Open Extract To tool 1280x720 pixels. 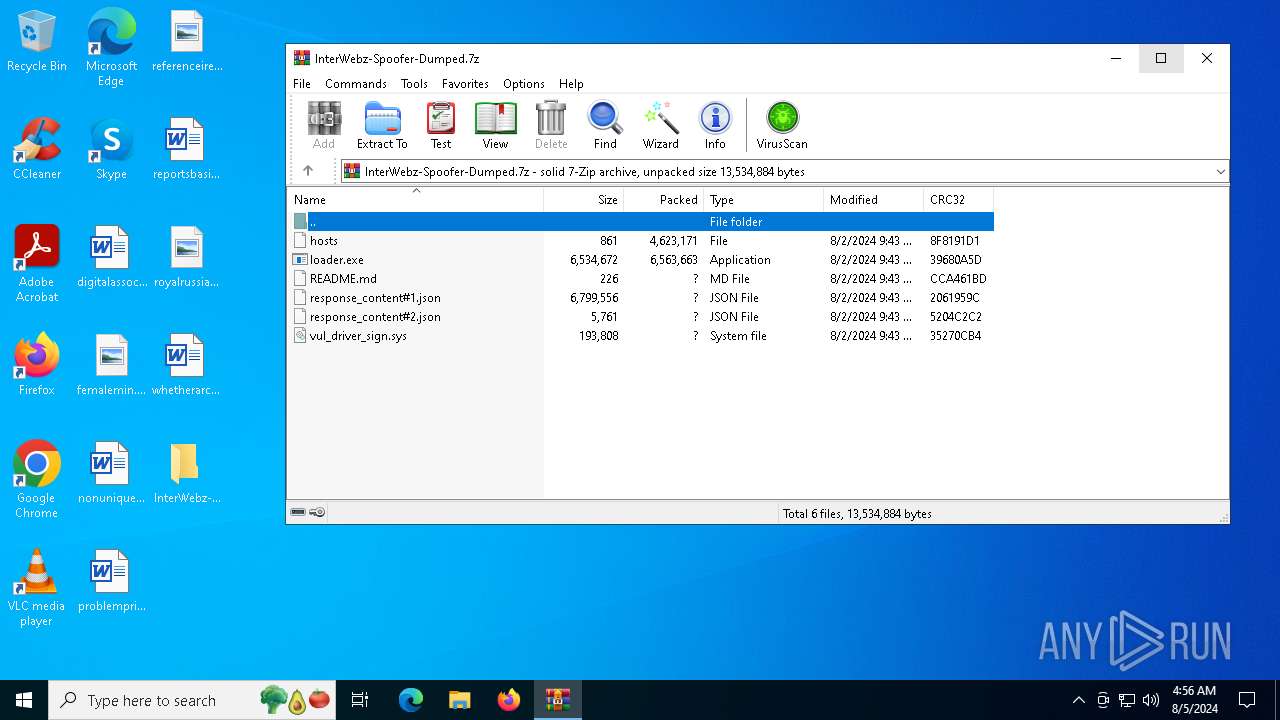tap(382, 125)
